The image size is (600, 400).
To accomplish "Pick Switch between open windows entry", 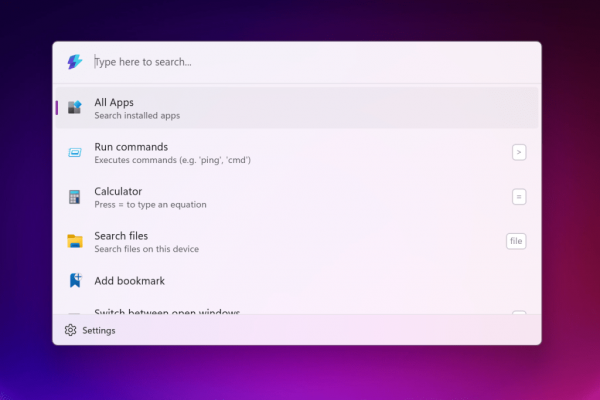I will (x=167, y=311).
